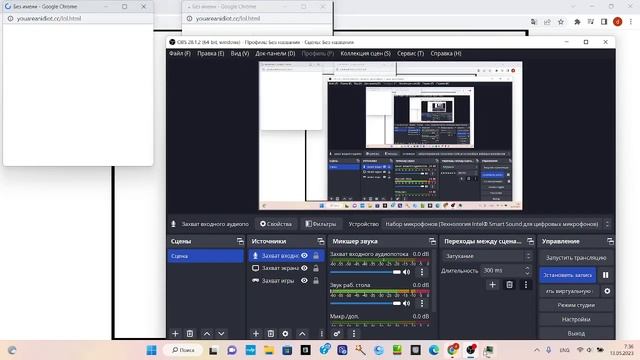Open Правка (E) menu
640x360 pixels.
point(211,53)
